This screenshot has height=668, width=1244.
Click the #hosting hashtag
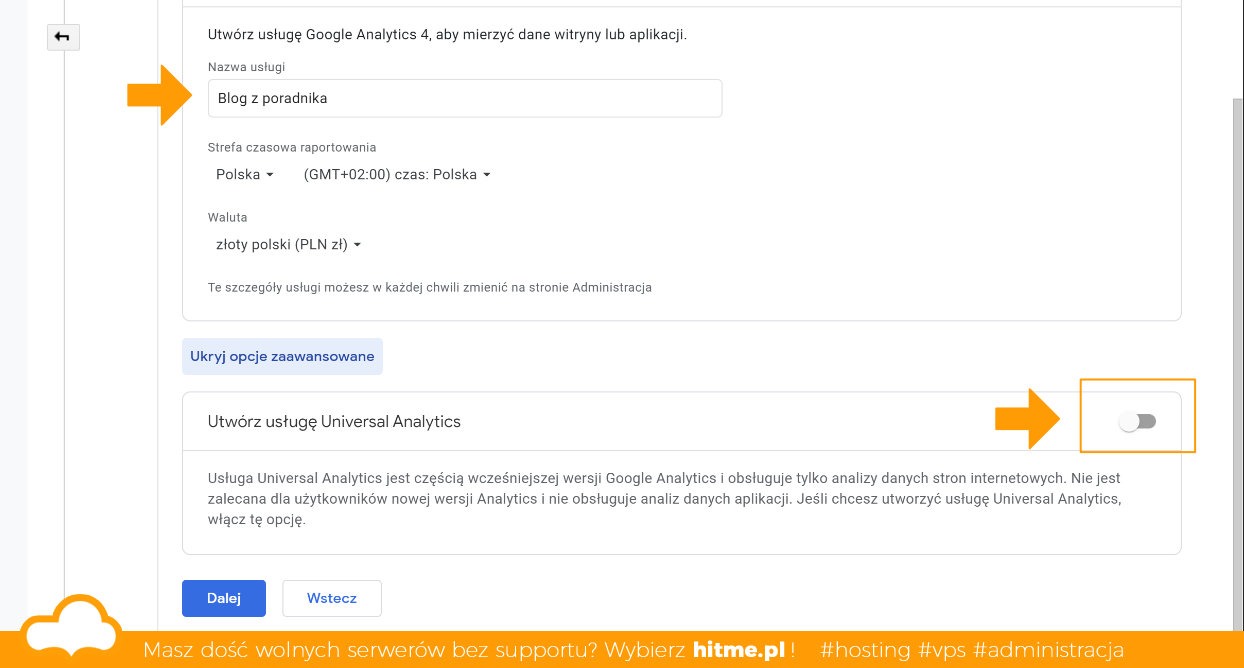point(865,650)
